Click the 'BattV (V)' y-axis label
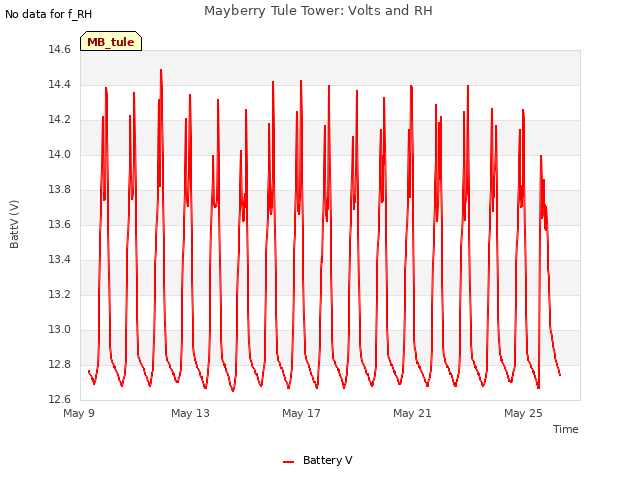The height and width of the screenshot is (480, 640). point(14,224)
